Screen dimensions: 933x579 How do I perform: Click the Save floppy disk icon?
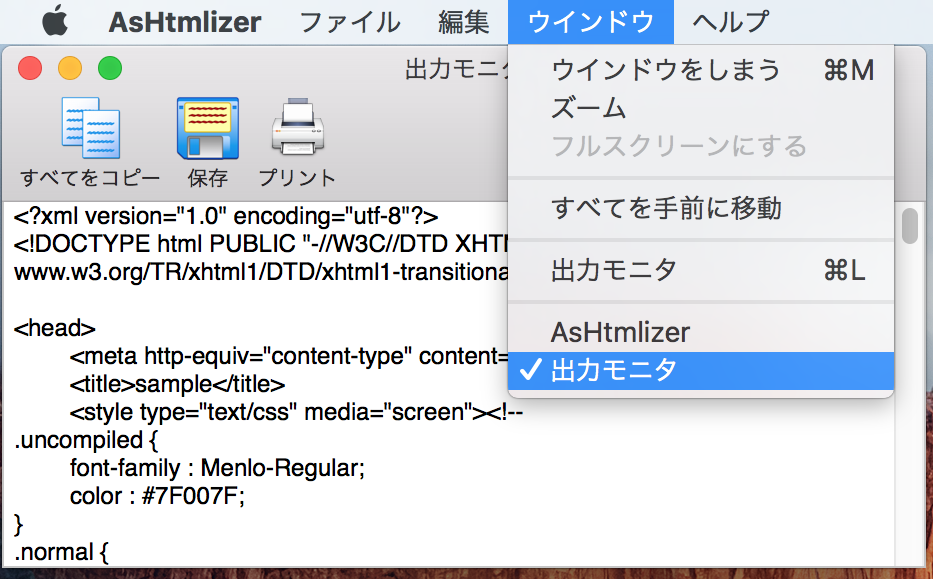(x=207, y=129)
